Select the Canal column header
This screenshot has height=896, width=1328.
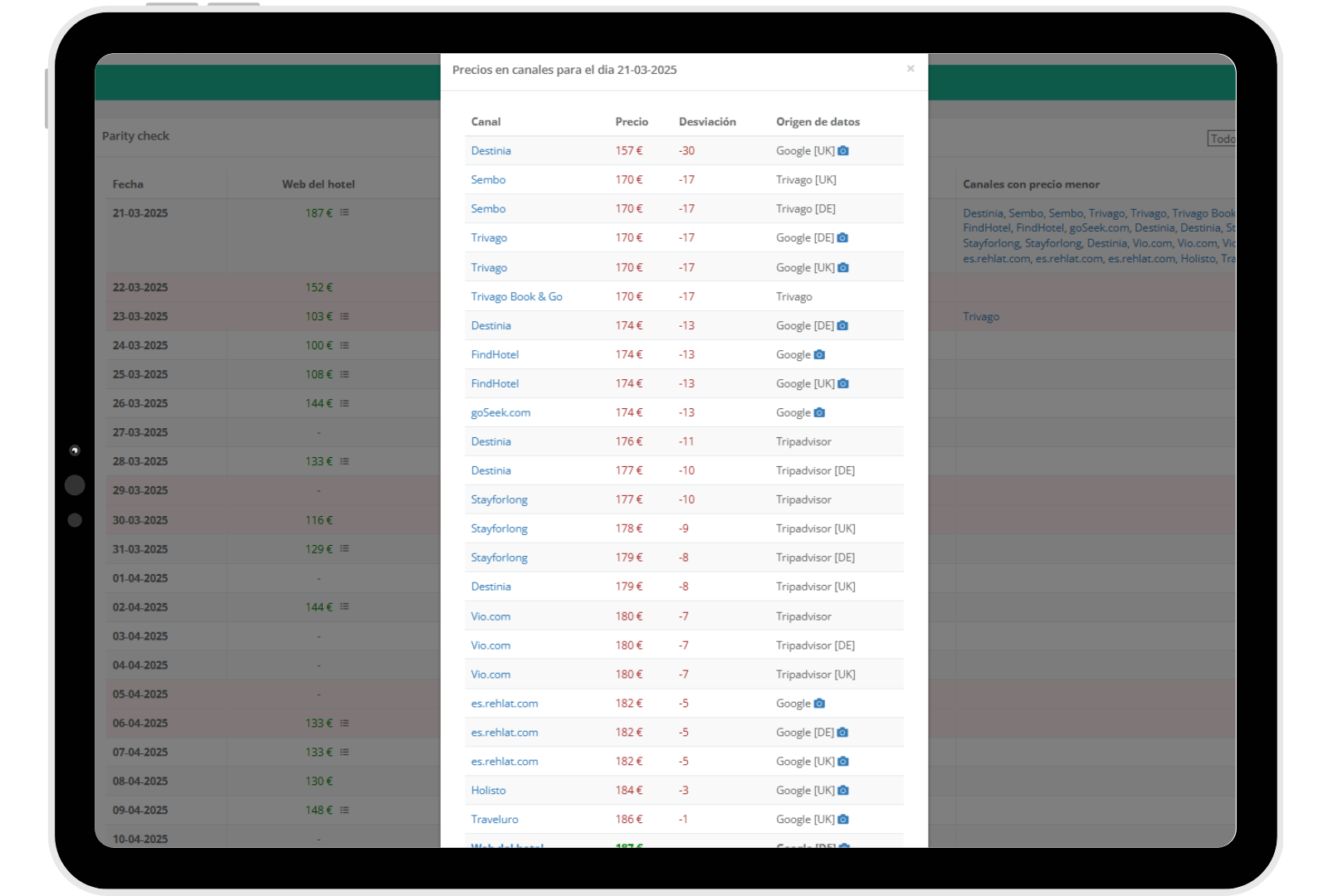click(x=486, y=122)
